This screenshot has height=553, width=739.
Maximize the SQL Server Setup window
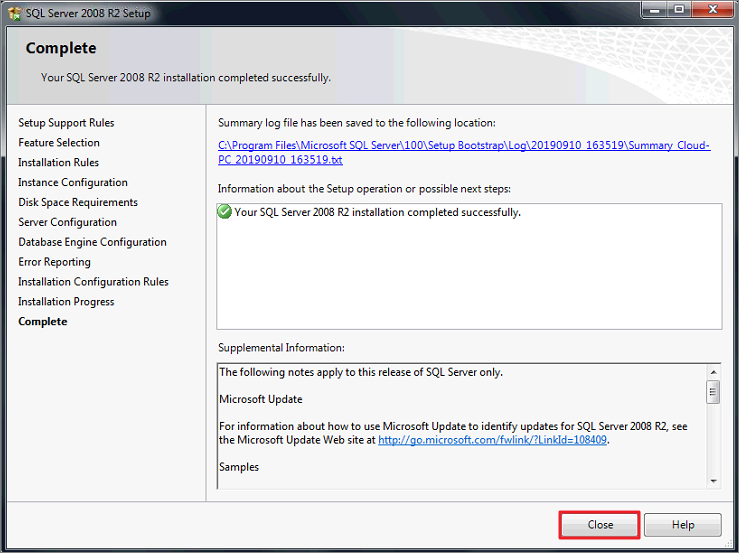pyautogui.click(x=679, y=9)
